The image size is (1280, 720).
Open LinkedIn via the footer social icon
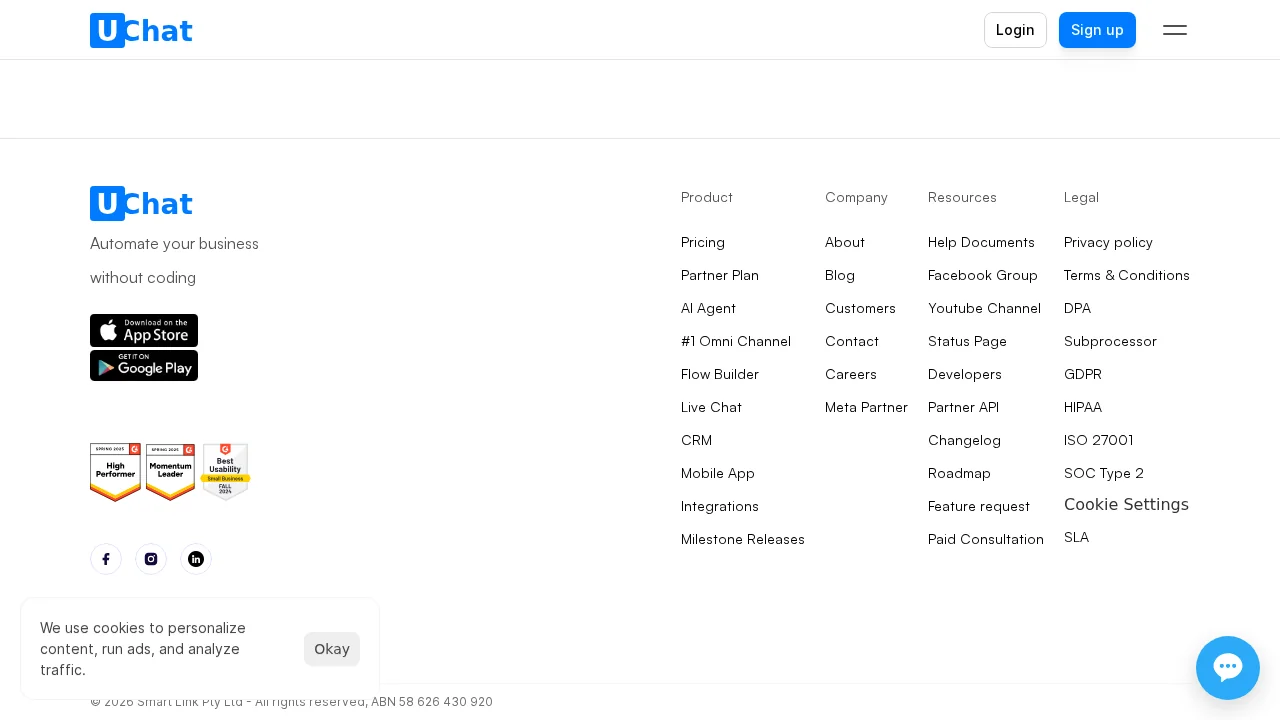coord(196,559)
